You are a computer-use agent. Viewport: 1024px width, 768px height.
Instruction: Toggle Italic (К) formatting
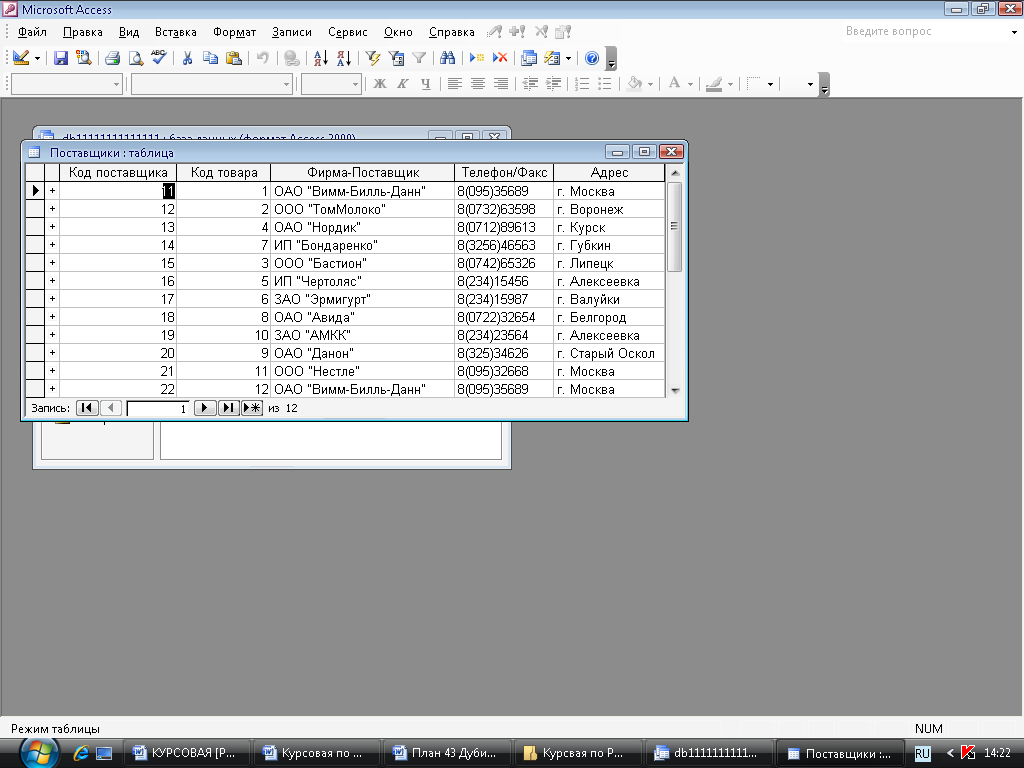[x=402, y=84]
